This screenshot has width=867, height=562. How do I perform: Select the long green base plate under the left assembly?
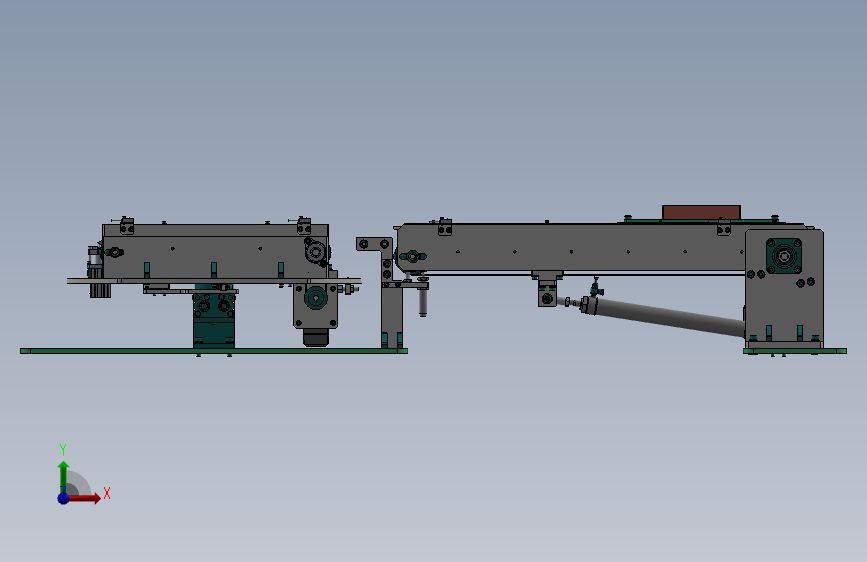pos(213,351)
